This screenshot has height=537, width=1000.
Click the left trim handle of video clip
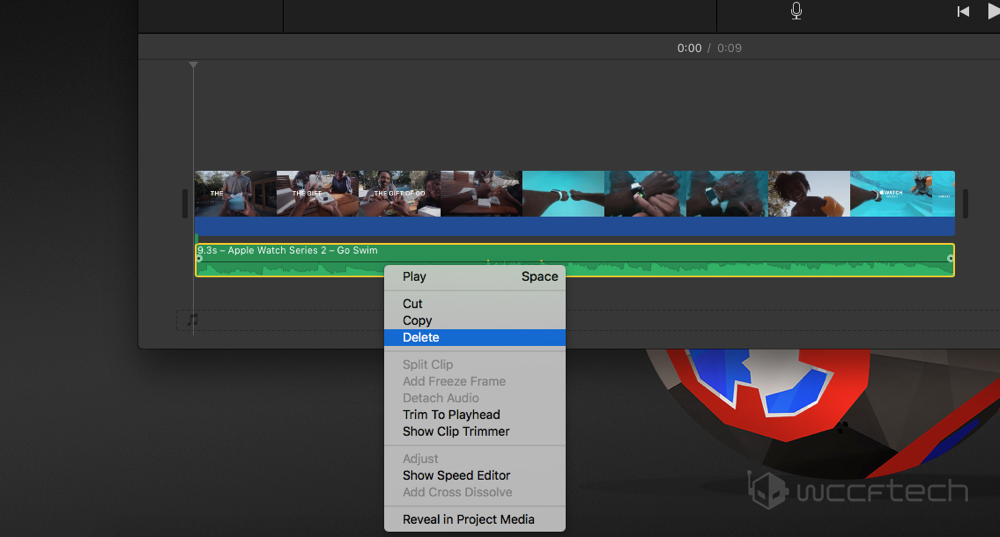tap(185, 203)
